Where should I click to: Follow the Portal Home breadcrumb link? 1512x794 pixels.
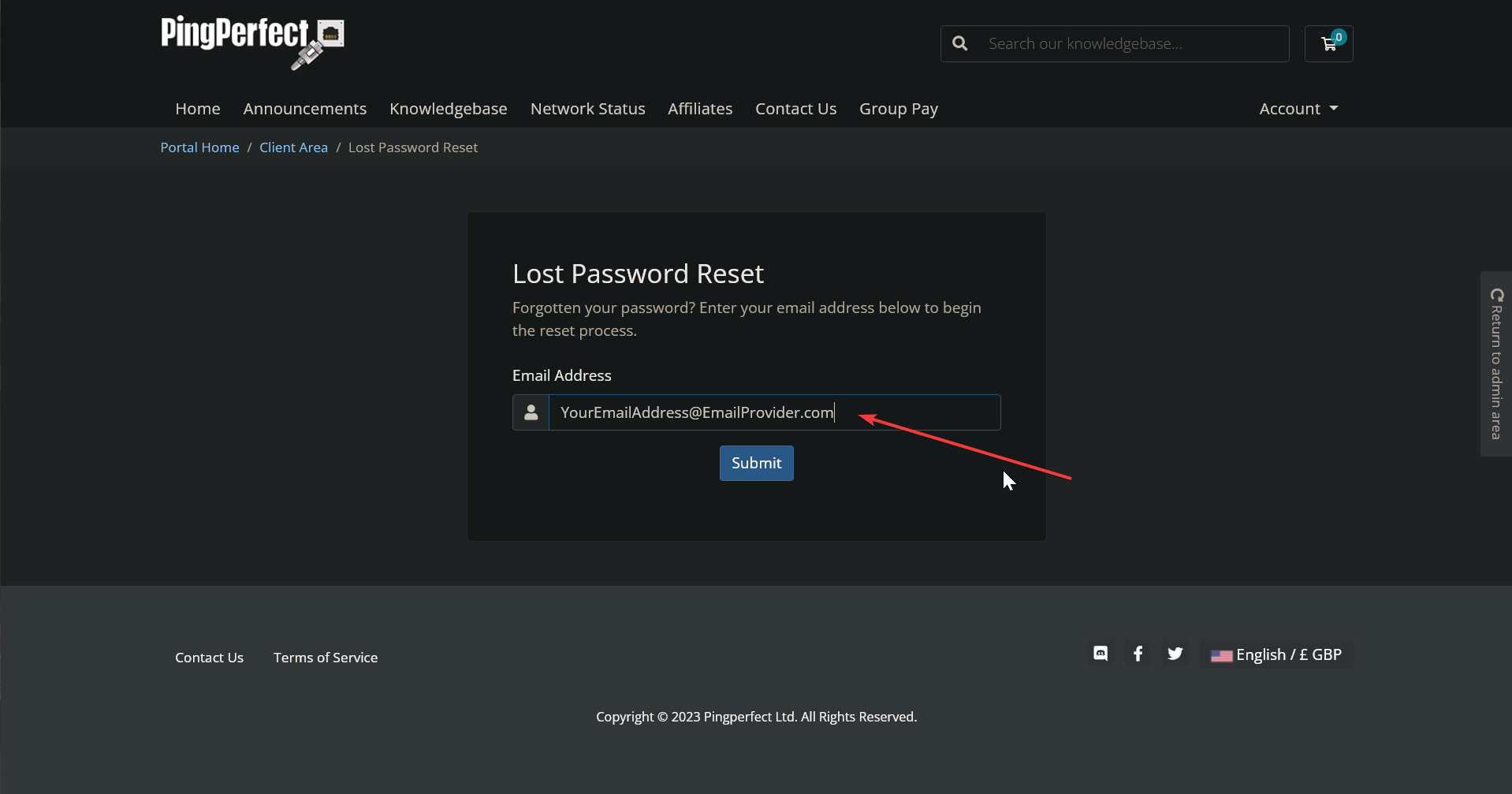pos(199,147)
